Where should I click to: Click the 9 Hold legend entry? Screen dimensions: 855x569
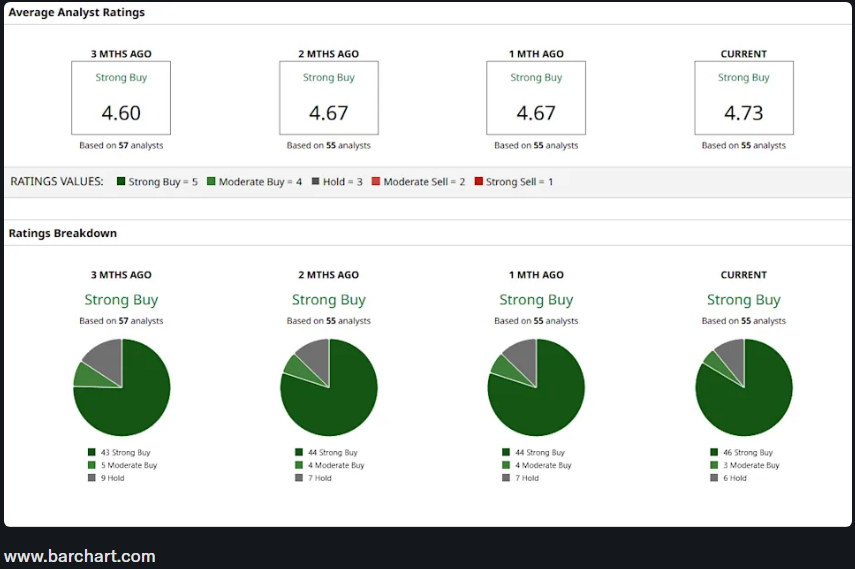(x=109, y=478)
